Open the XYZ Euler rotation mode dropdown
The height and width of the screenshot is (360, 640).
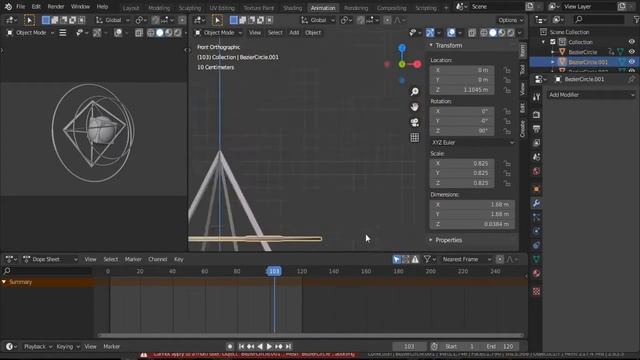click(472, 142)
